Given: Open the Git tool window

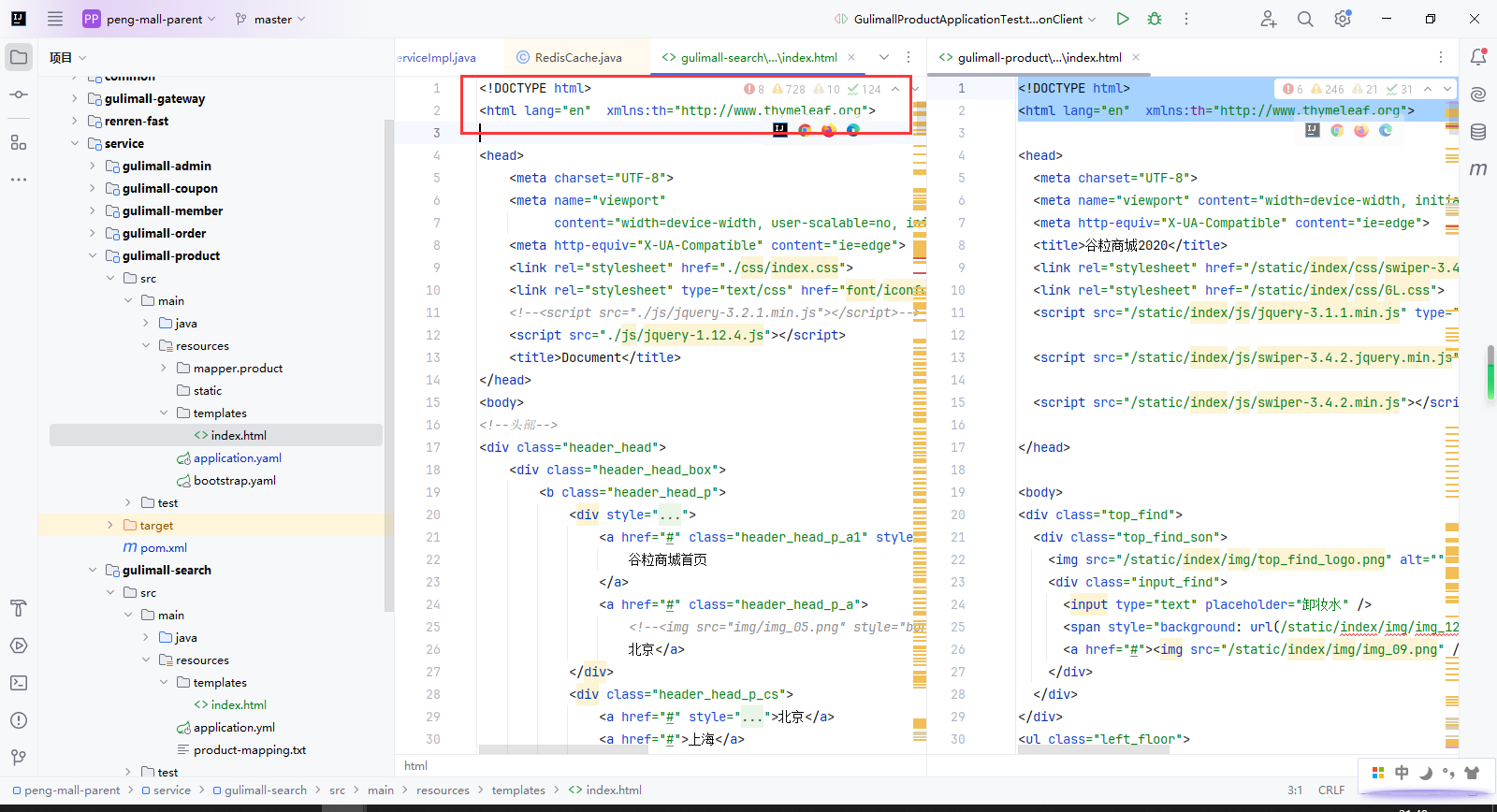Looking at the screenshot, I should coord(19,758).
